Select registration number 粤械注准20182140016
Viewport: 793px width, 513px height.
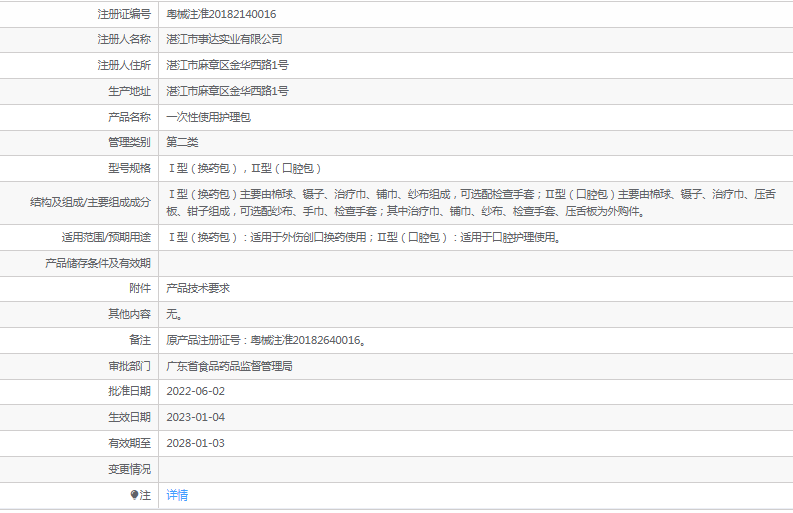coord(221,14)
